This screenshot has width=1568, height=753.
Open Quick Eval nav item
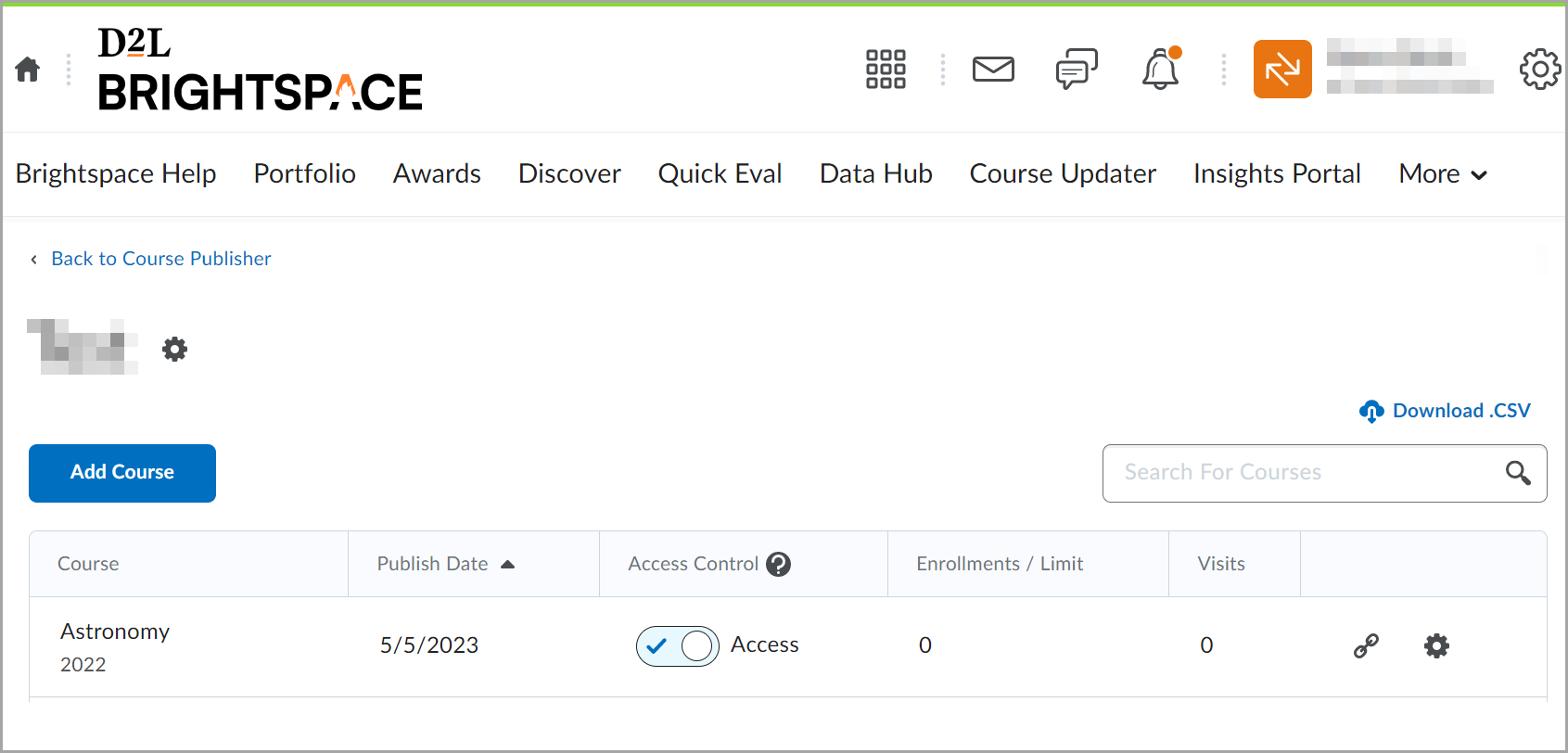click(720, 173)
